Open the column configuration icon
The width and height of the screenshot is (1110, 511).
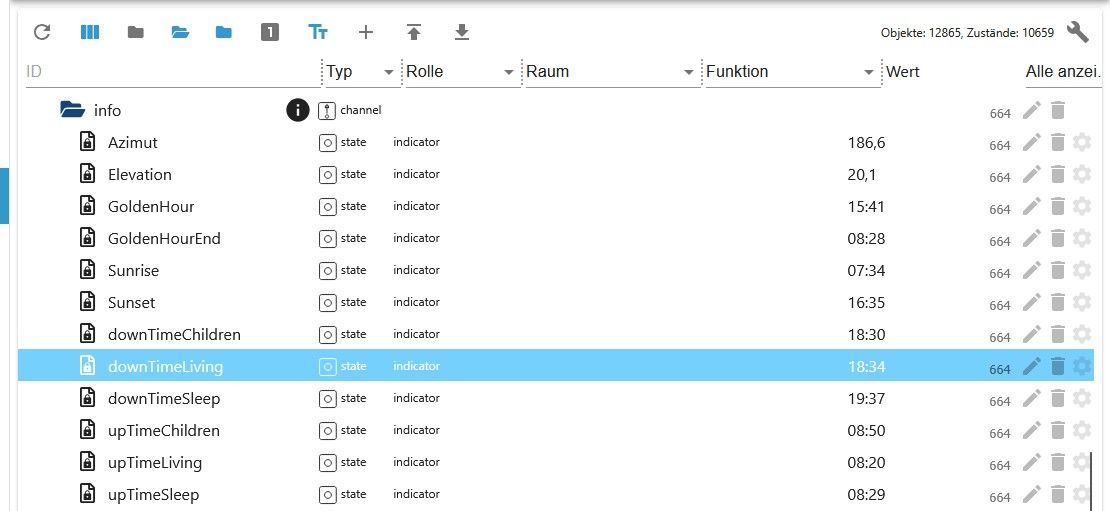90,32
